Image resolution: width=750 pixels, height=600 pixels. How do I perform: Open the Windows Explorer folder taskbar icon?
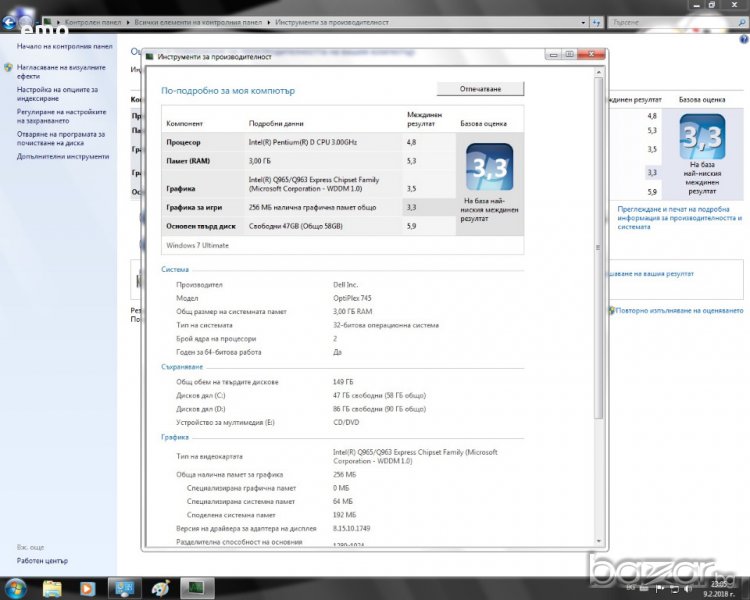click(x=52, y=588)
